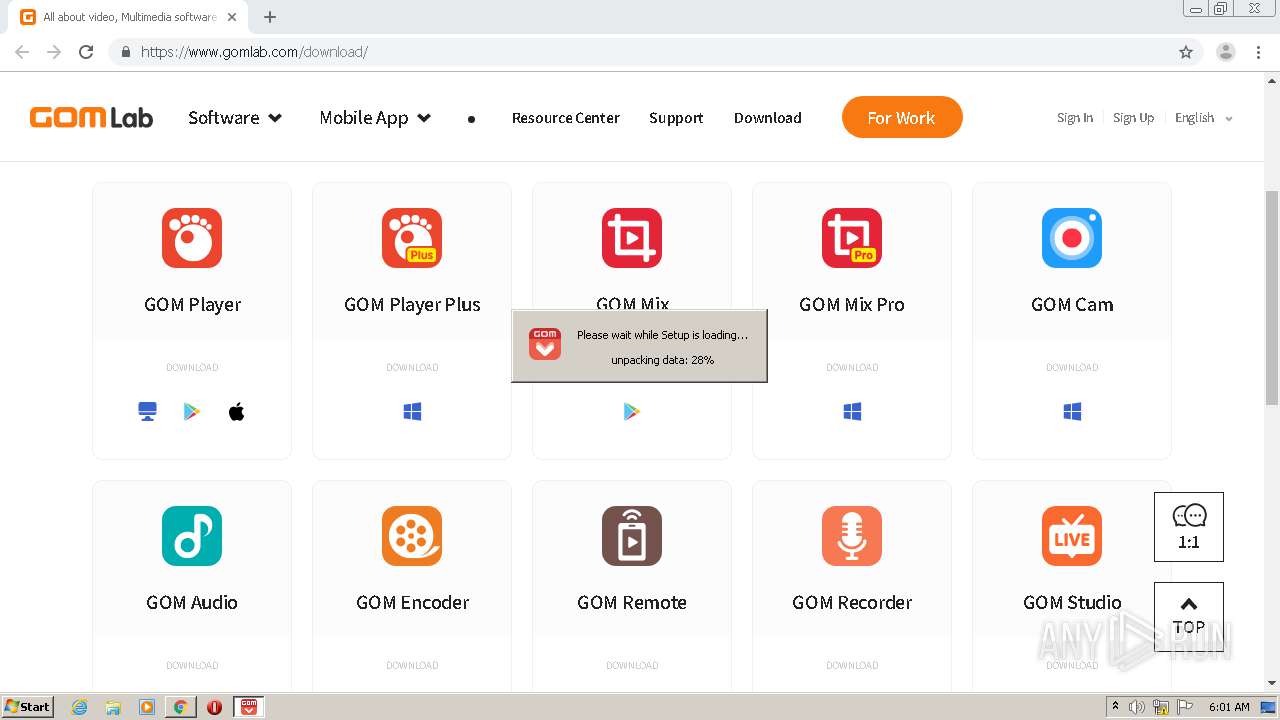Viewport: 1280px width, 720px height.
Task: Expand the Mobile App dropdown menu
Action: (x=375, y=118)
